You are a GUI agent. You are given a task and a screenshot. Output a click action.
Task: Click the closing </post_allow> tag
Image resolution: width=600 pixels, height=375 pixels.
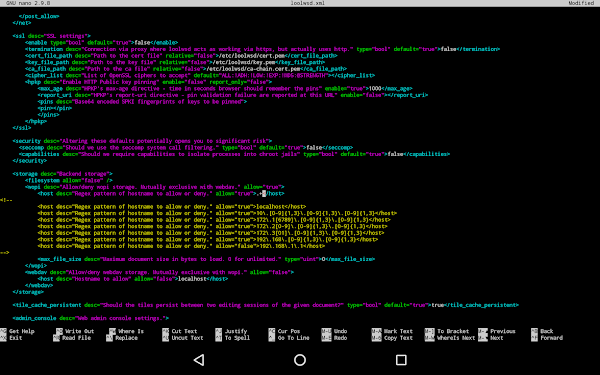39,16
